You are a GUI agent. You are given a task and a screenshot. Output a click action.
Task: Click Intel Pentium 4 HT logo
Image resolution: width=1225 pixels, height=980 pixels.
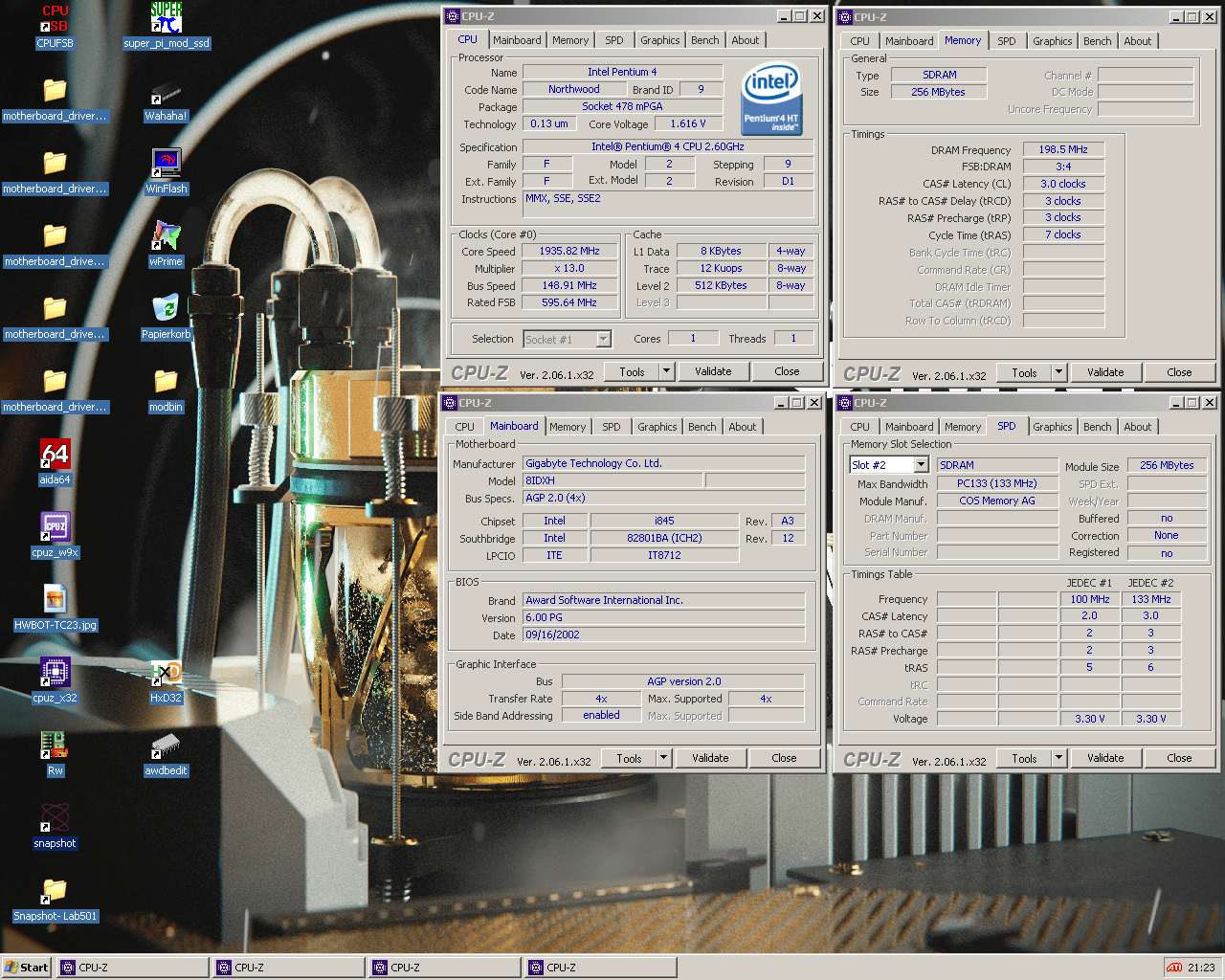pyautogui.click(x=771, y=100)
